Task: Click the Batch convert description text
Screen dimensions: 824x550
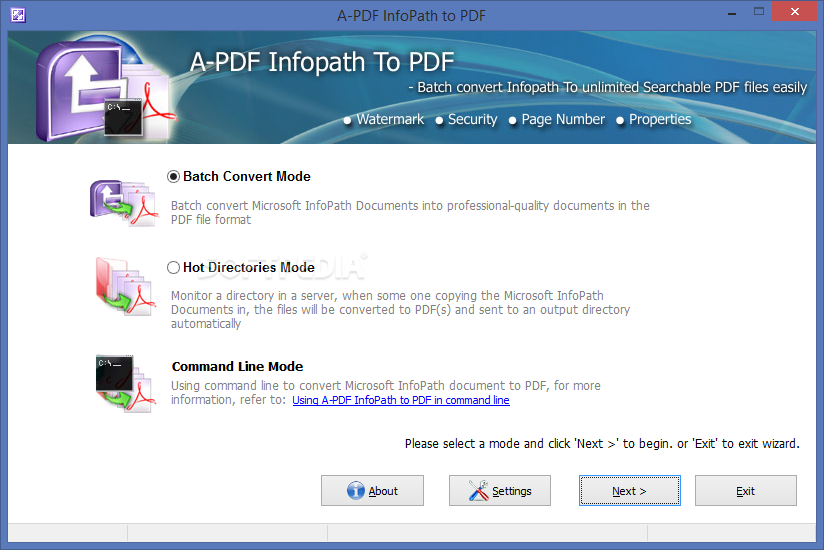Action: [x=410, y=212]
